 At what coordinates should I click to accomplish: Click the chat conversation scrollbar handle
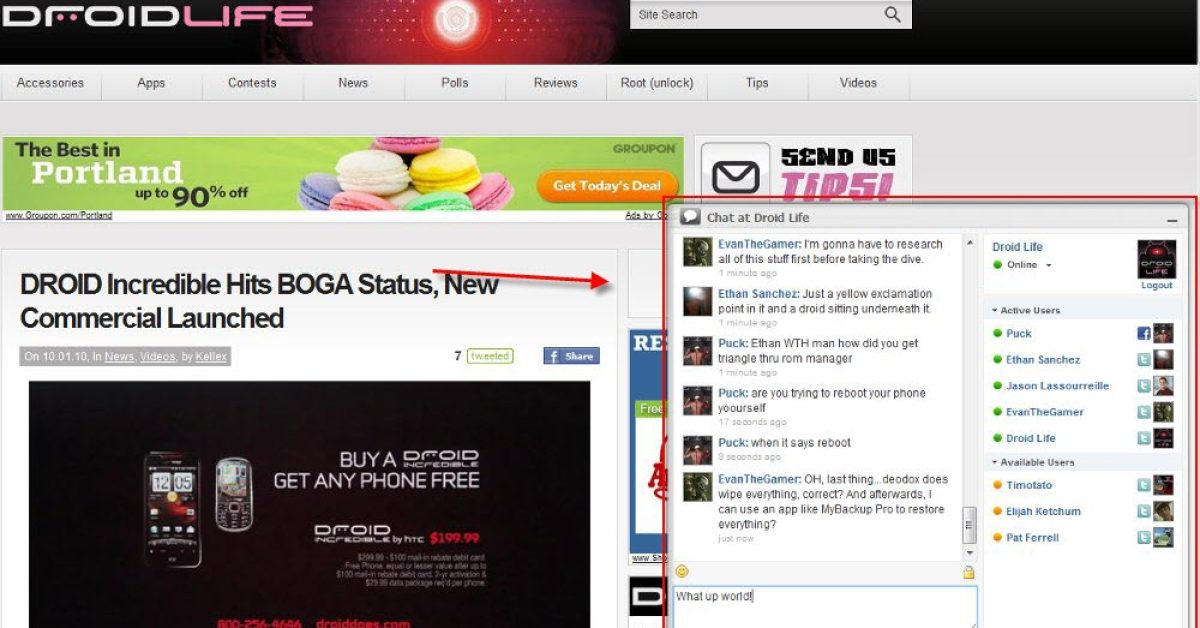969,524
